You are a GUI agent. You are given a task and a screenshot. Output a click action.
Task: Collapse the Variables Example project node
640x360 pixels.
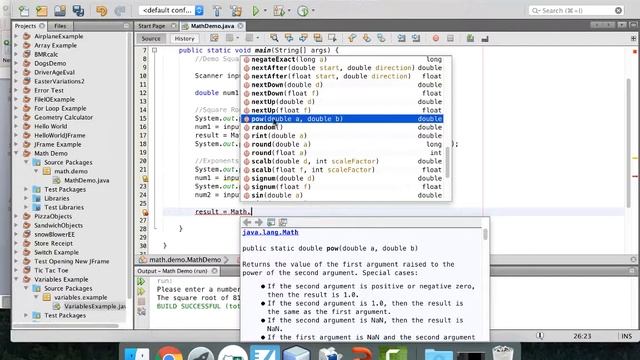17,280
